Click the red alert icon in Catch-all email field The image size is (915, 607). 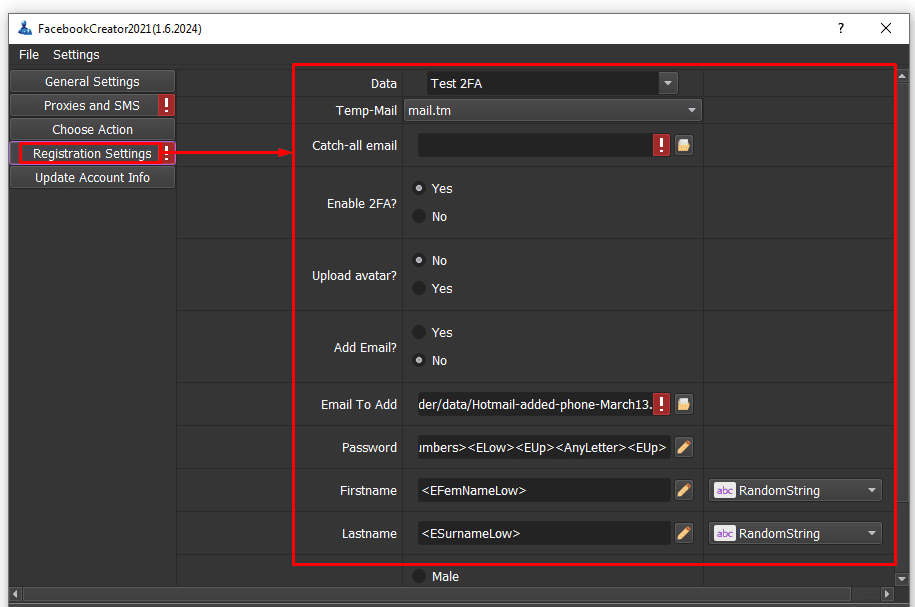(x=661, y=145)
